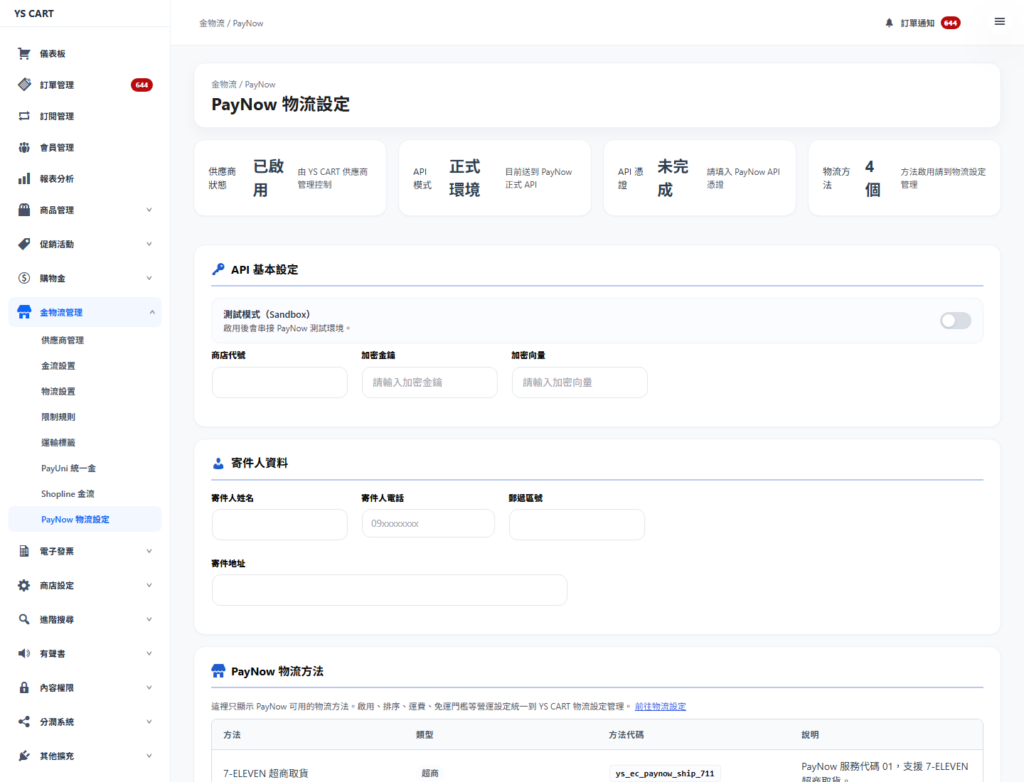Screen dimensions: 1024x782
Task: Click the person icon beside 寄件人資料
Action: (x=218, y=463)
